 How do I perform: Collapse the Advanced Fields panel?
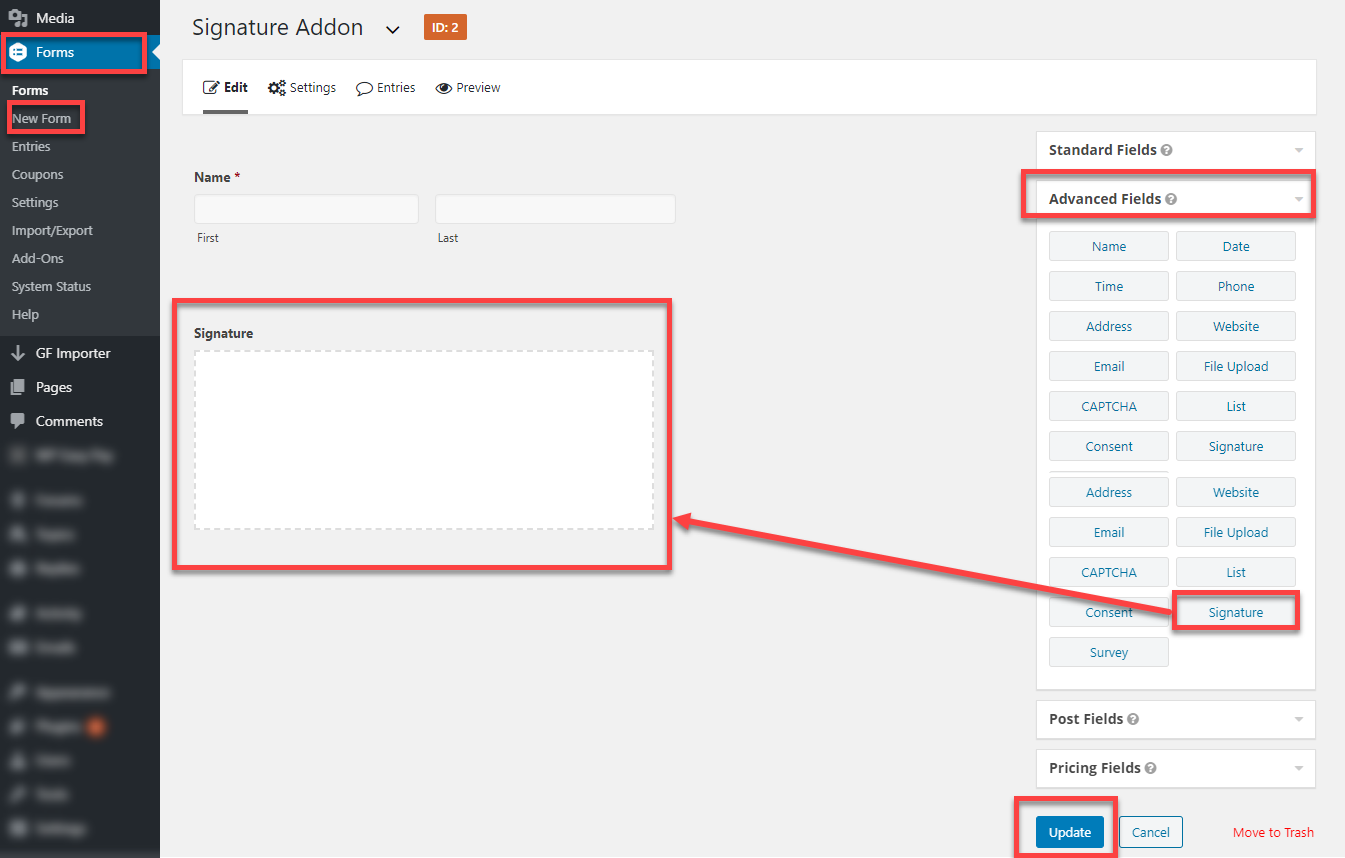tap(1299, 197)
